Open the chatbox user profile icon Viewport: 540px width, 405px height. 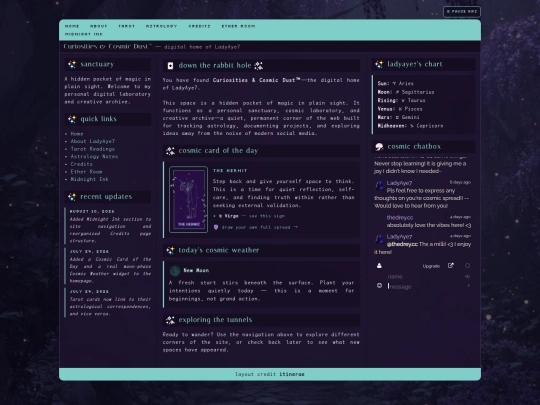pos(379,266)
